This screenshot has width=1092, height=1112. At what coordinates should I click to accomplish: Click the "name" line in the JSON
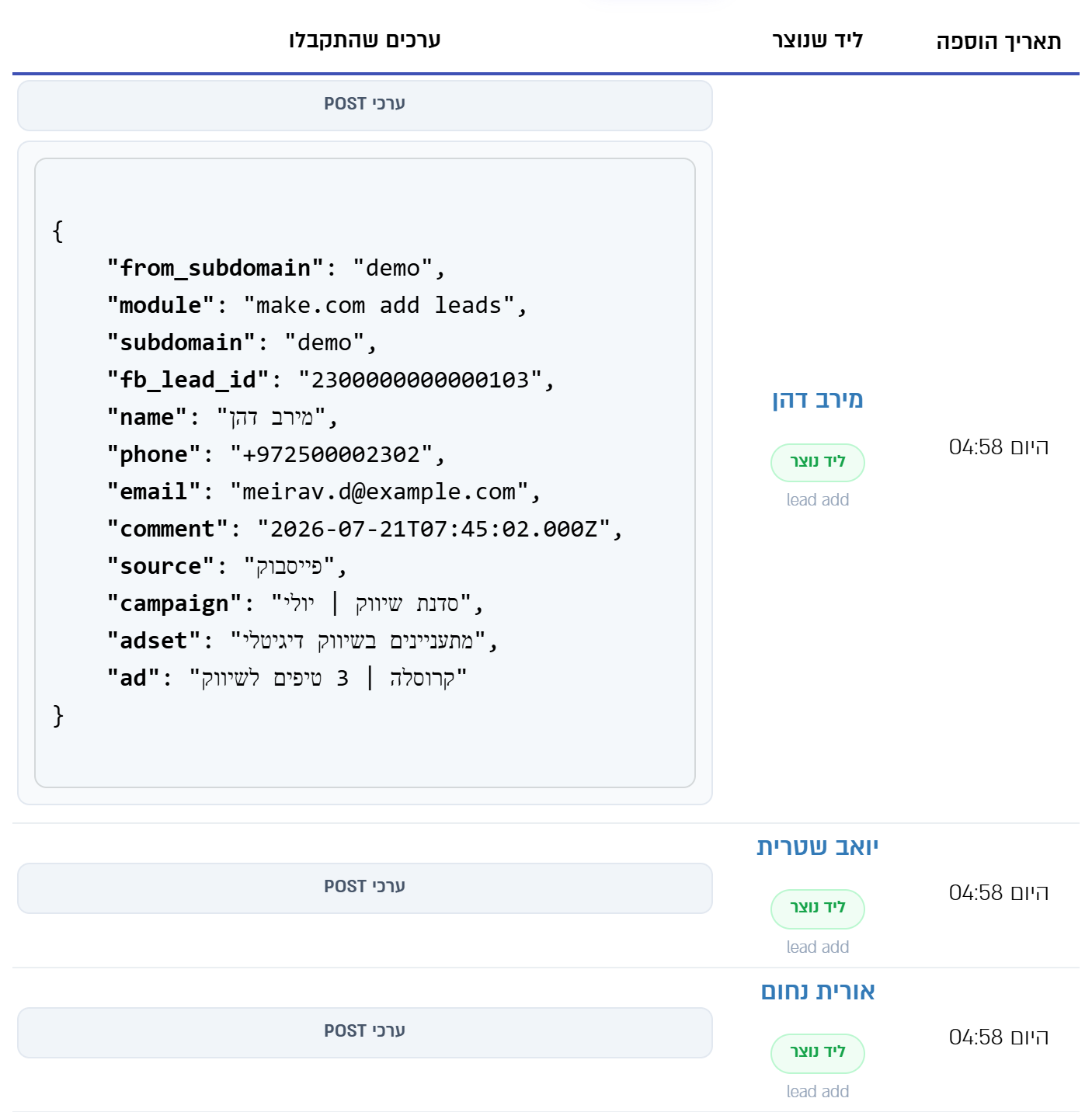coord(222,418)
